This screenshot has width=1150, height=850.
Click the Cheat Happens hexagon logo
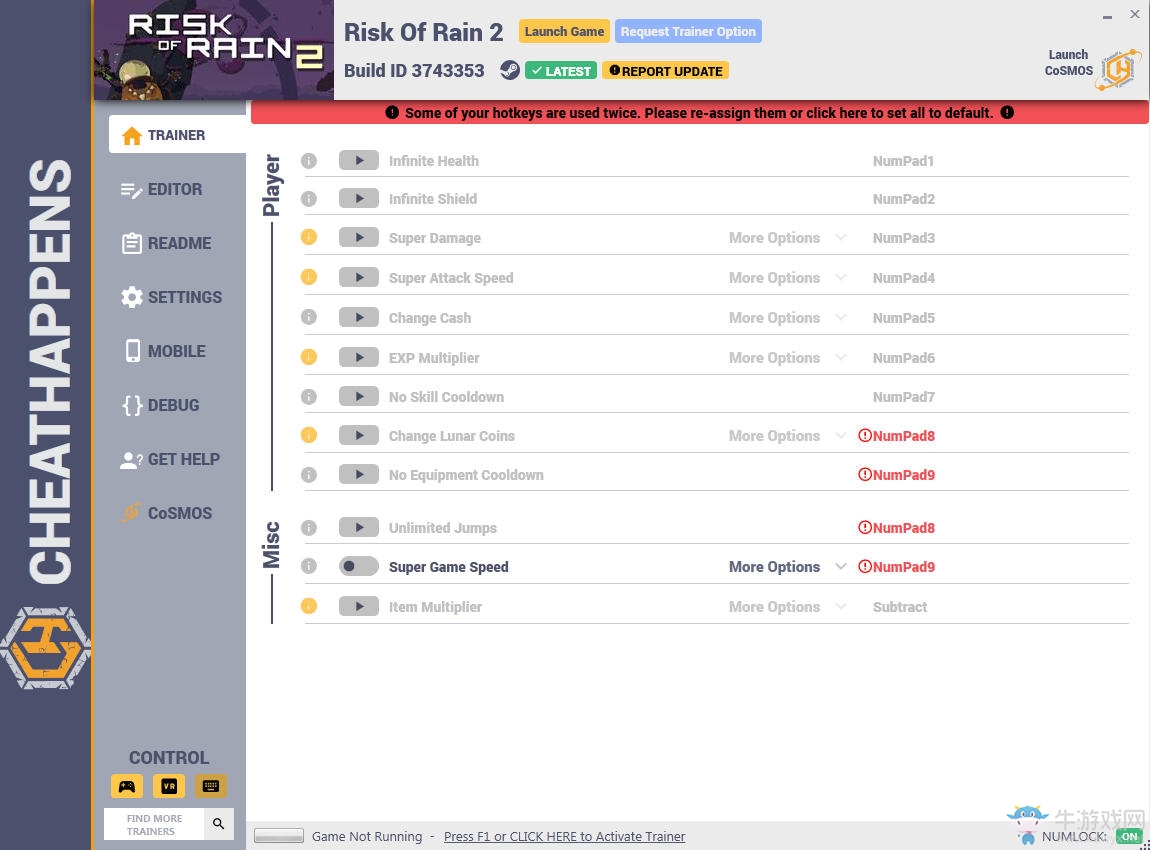click(x=45, y=648)
